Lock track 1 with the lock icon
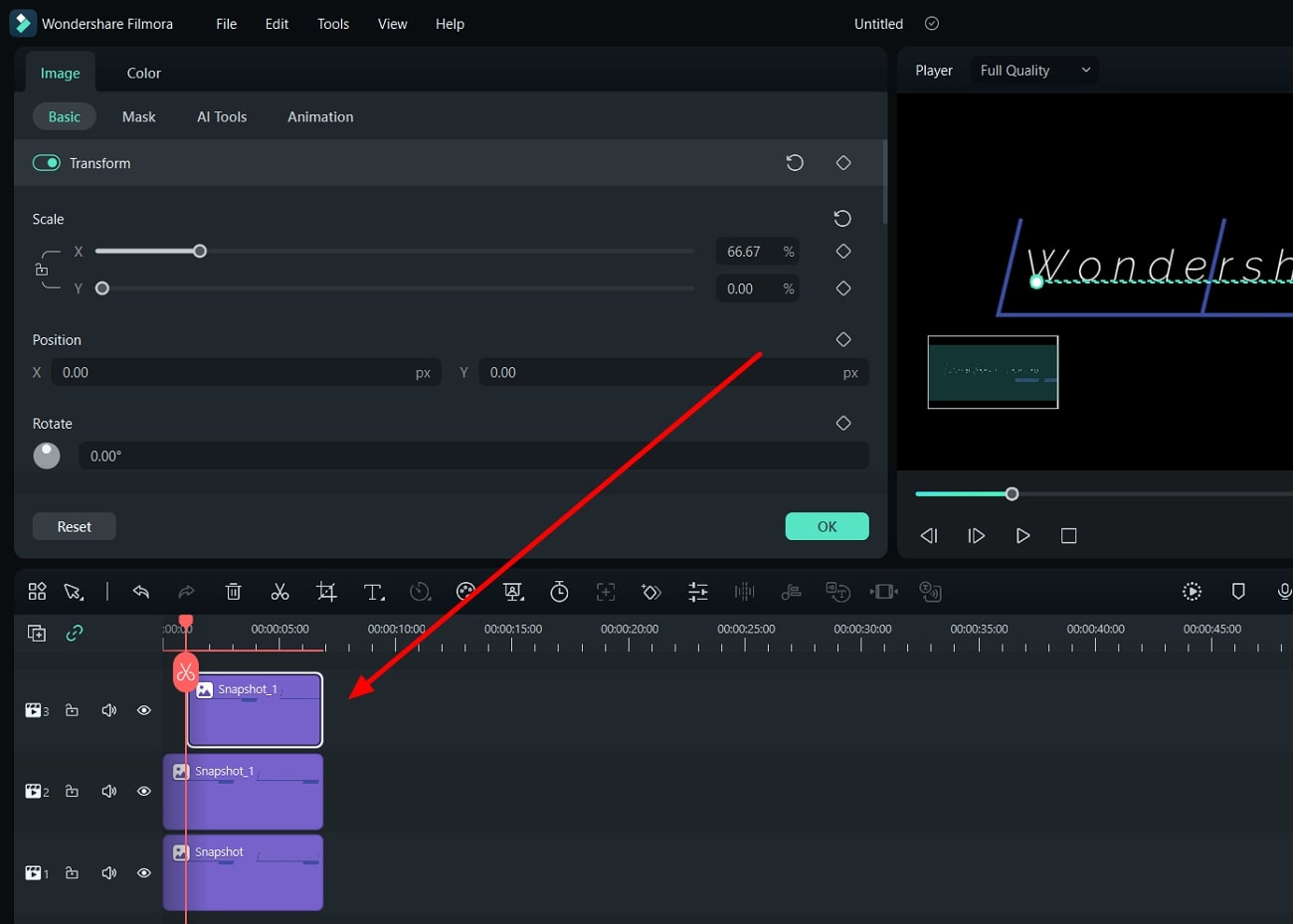 tap(72, 873)
